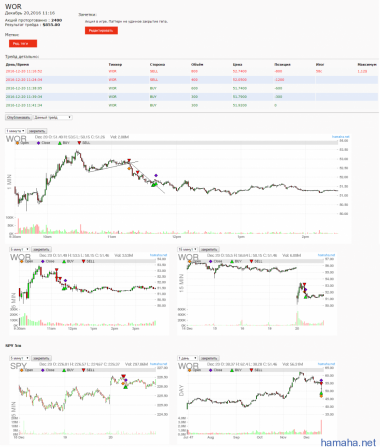Click the green BUY triangle in 1-minute chart legend
Screen dimensions: 380x447
tap(60, 143)
